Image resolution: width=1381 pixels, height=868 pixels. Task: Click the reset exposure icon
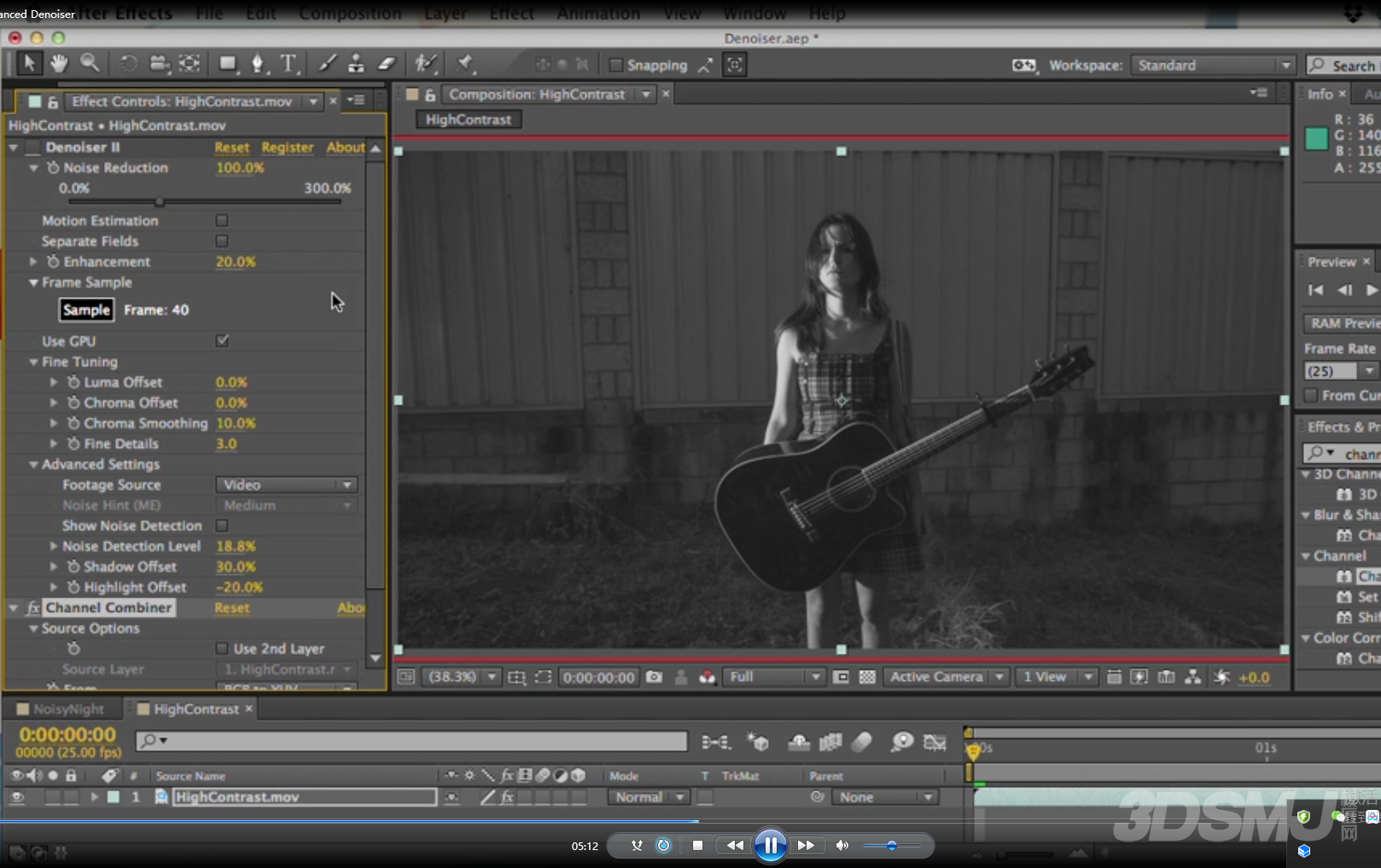[x=1222, y=677]
